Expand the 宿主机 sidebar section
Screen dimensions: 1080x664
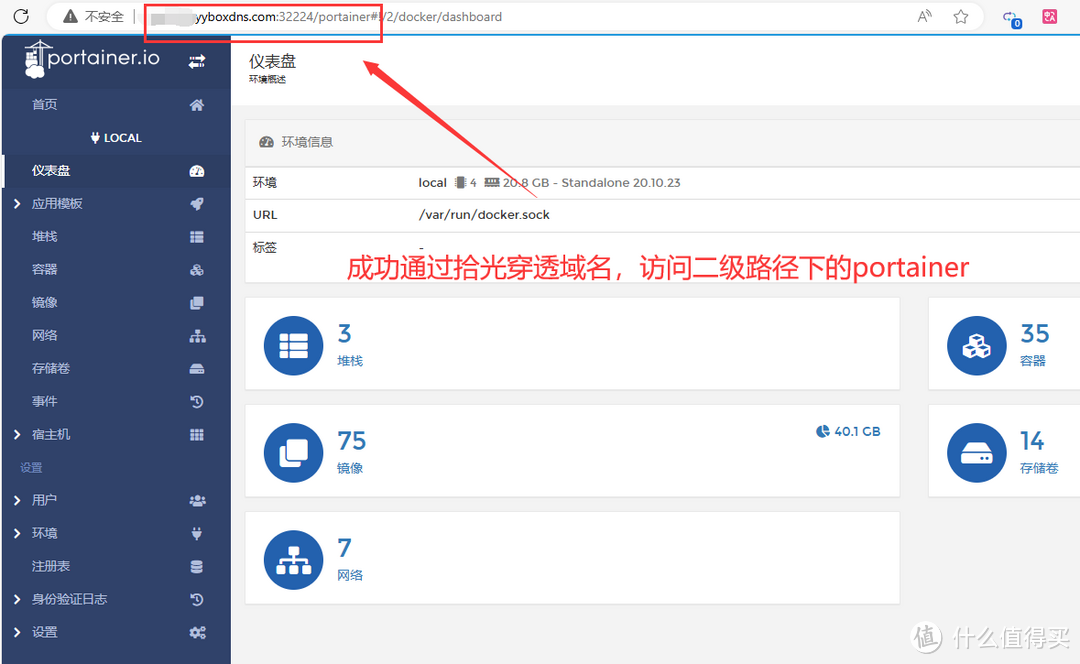pyautogui.click(x=17, y=435)
